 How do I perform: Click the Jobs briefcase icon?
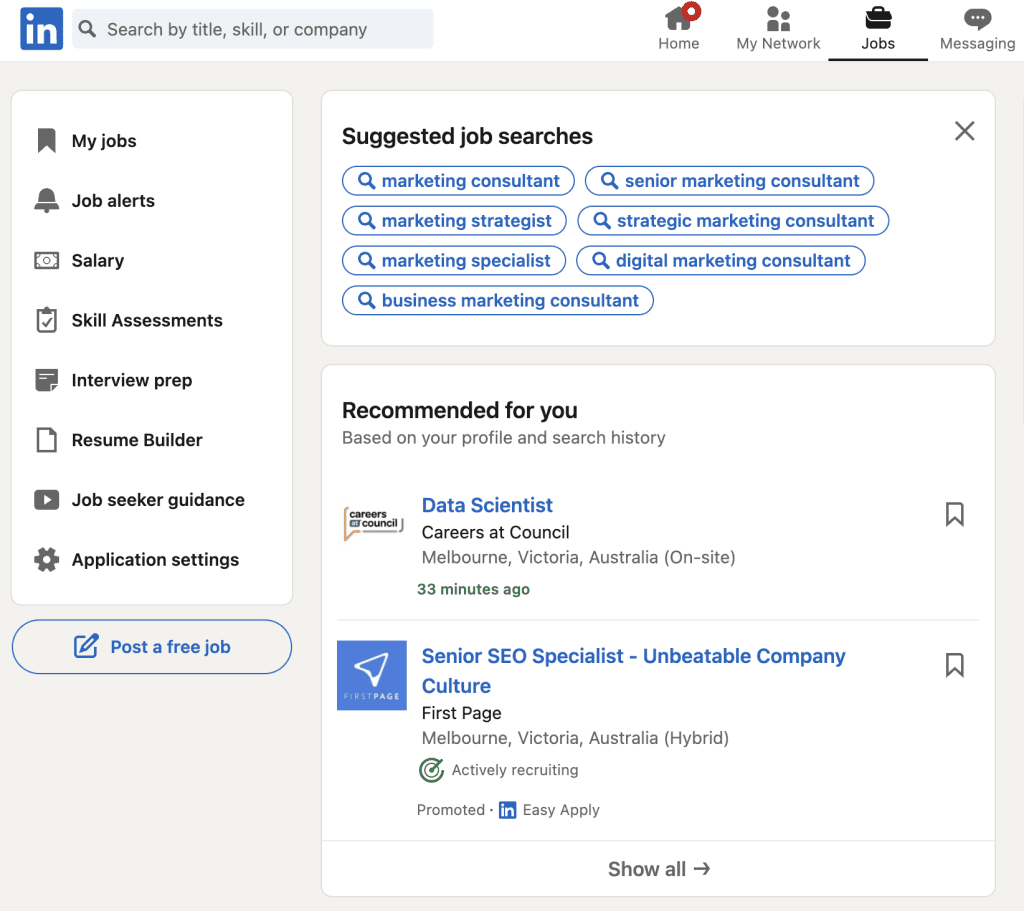[878, 18]
